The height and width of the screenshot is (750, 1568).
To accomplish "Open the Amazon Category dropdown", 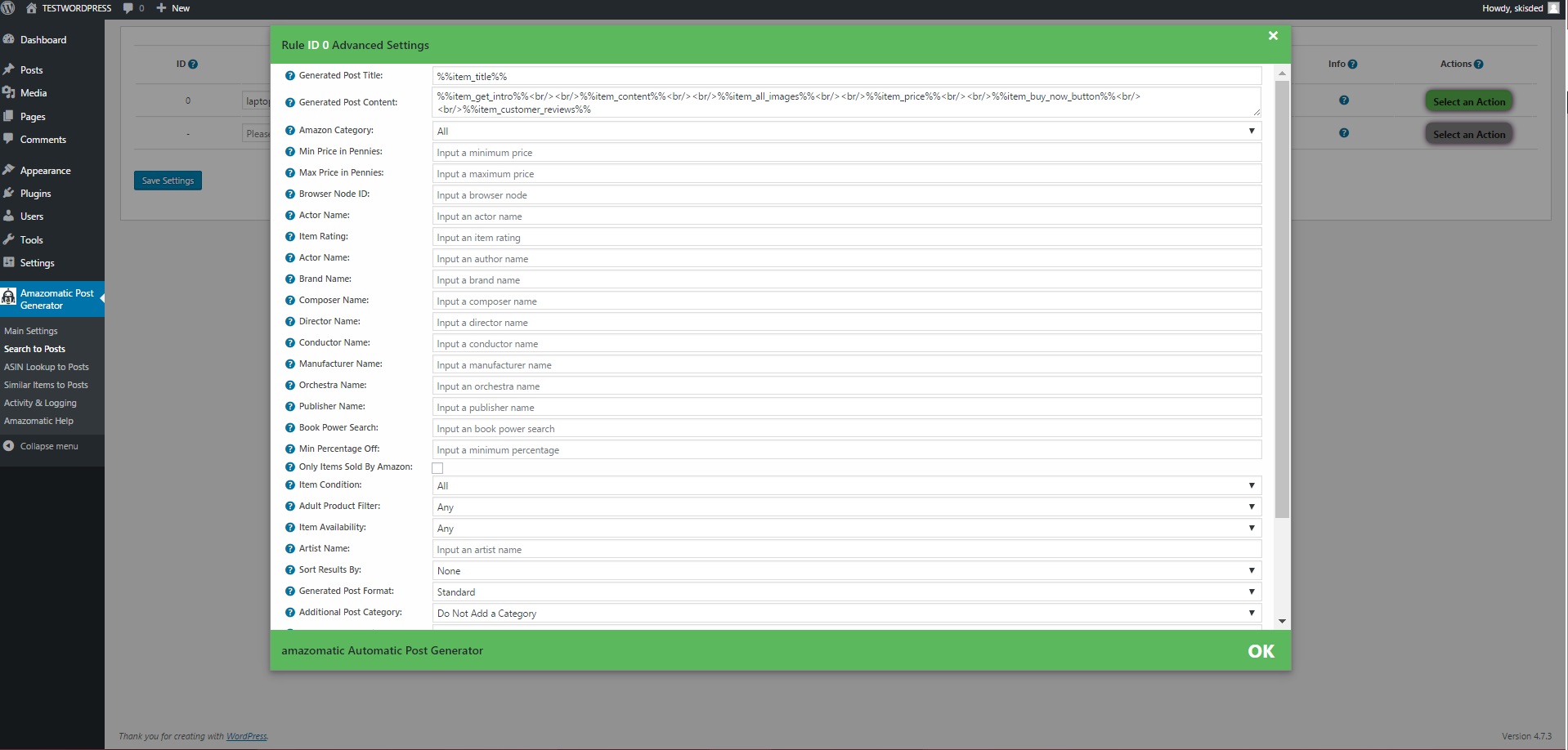I will click(x=846, y=131).
